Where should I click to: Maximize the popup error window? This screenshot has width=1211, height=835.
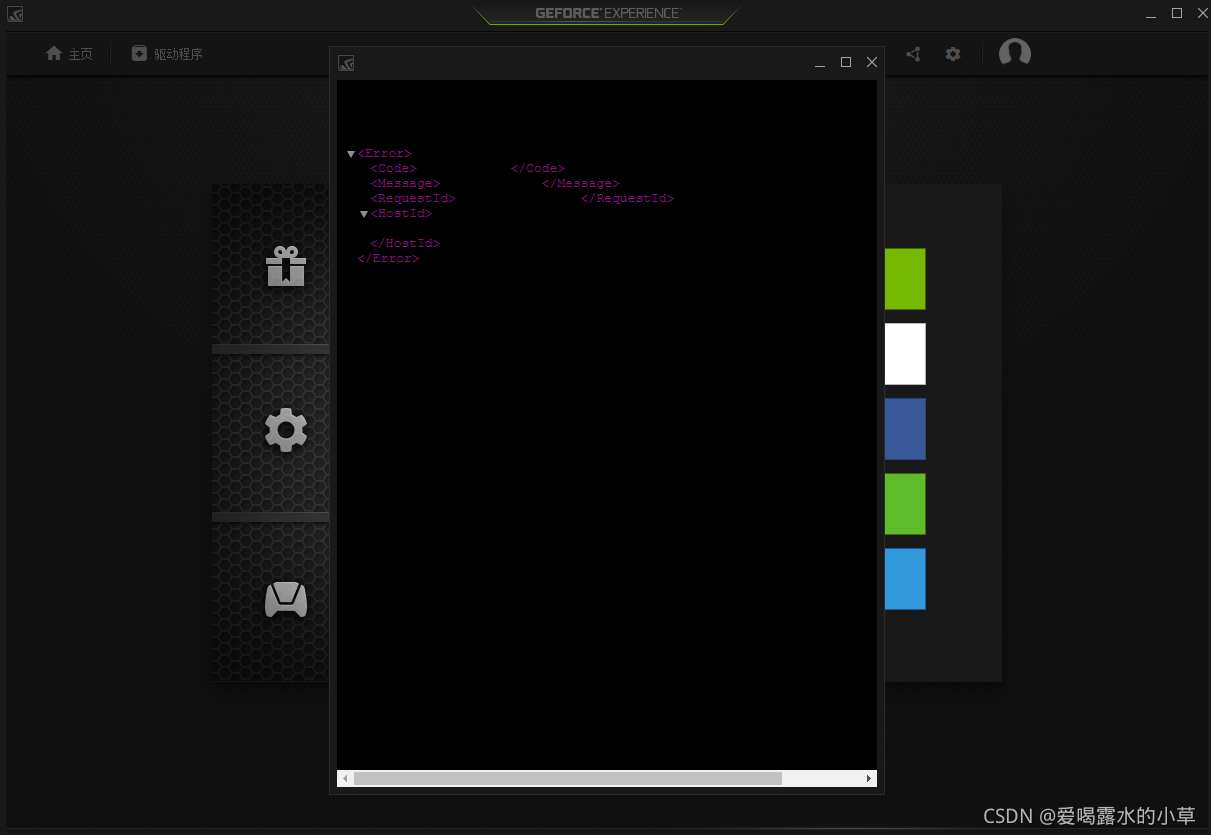tap(846, 62)
